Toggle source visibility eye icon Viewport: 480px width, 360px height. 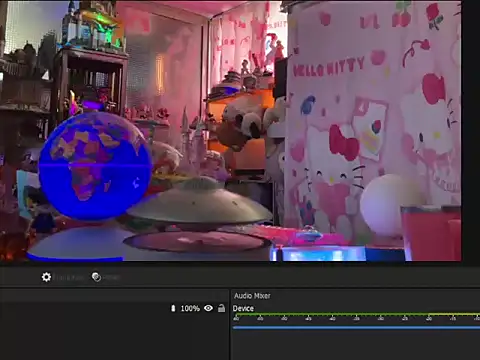click(x=208, y=308)
